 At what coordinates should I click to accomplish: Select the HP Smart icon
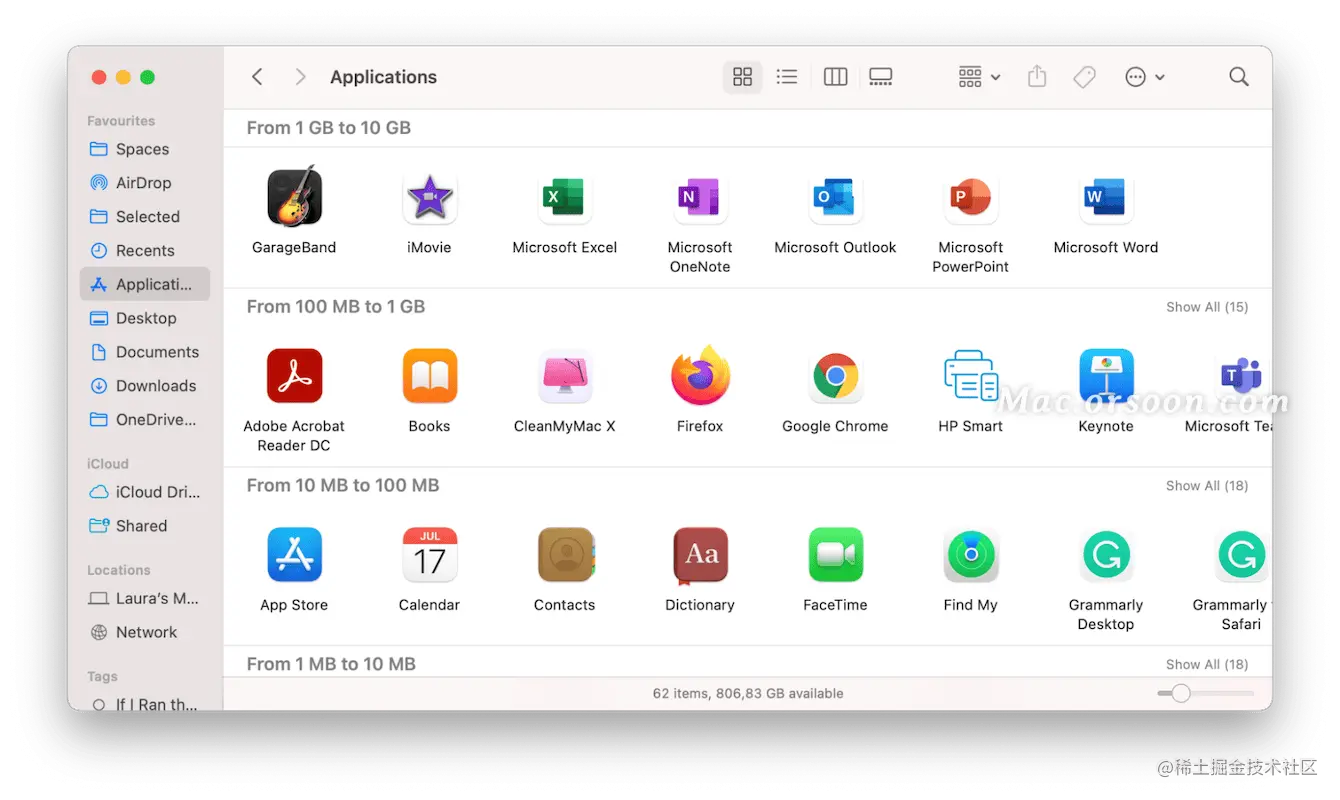point(970,376)
